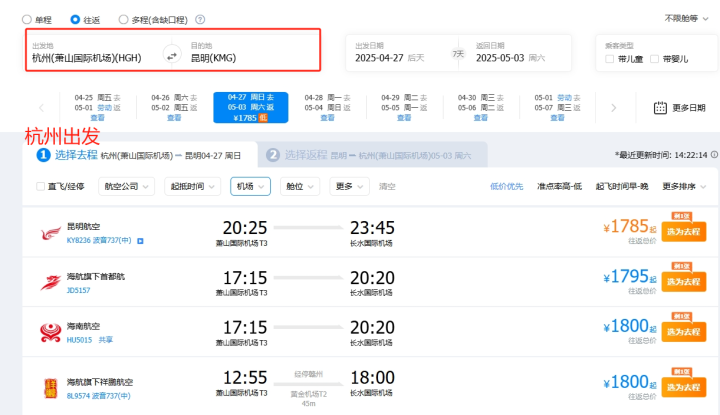Switch to the 选择返程 tab

pyautogui.click(x=372, y=155)
